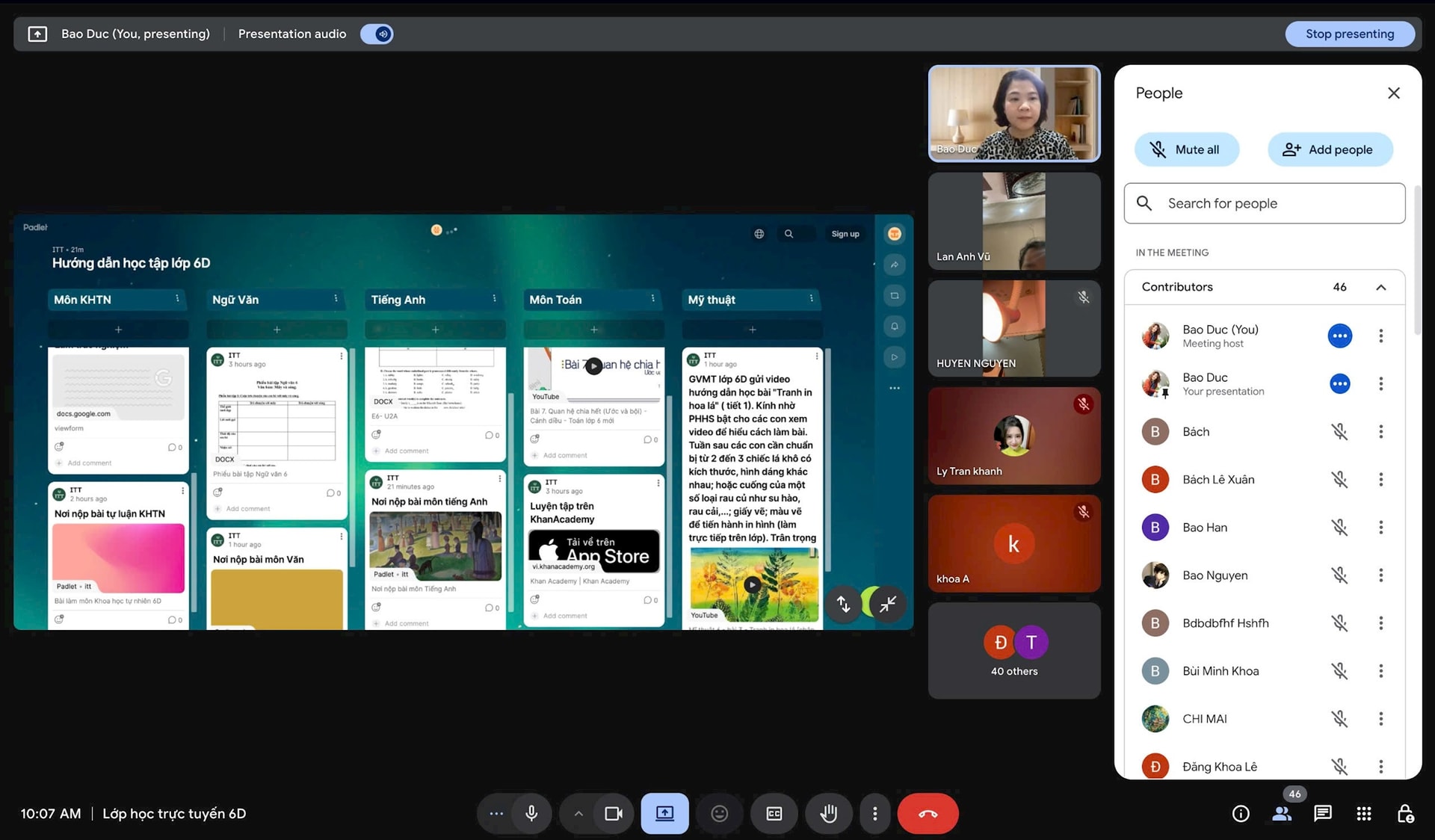Toggle the microphone in bottom bar

(531, 813)
